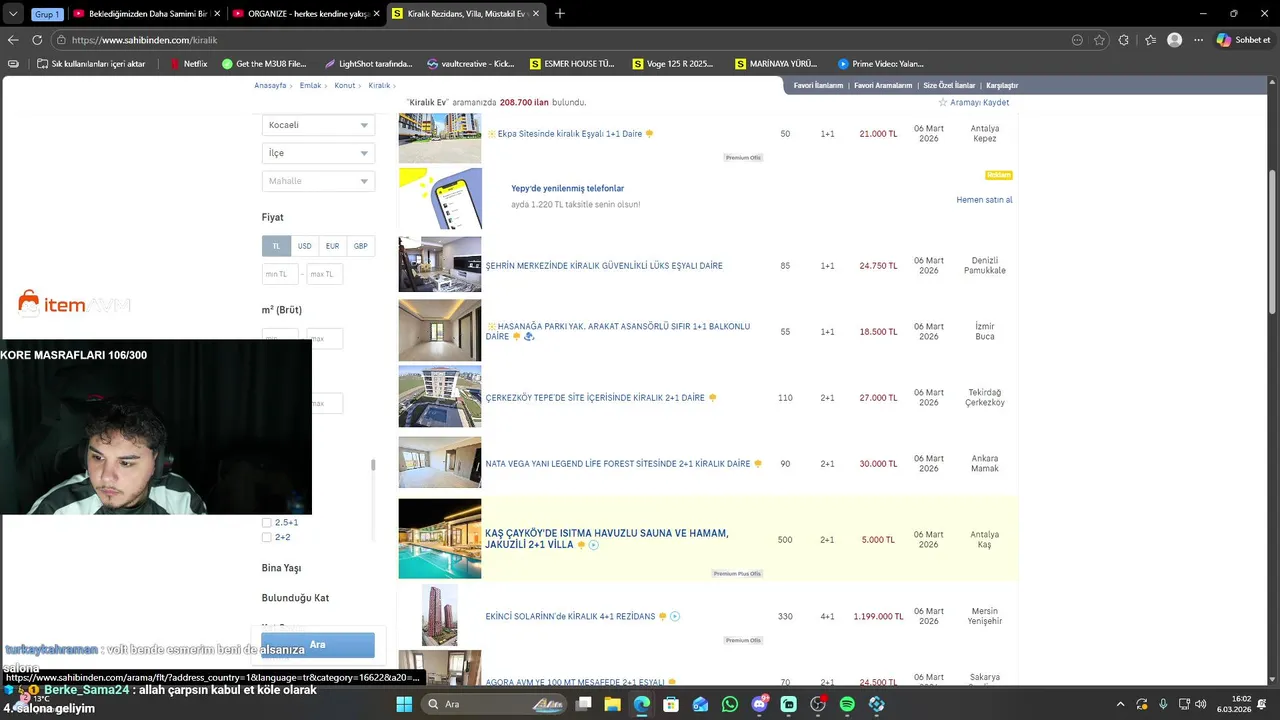The width and height of the screenshot is (1280, 720).
Task: Reload the page with the refresh icon
Action: [x=37, y=40]
